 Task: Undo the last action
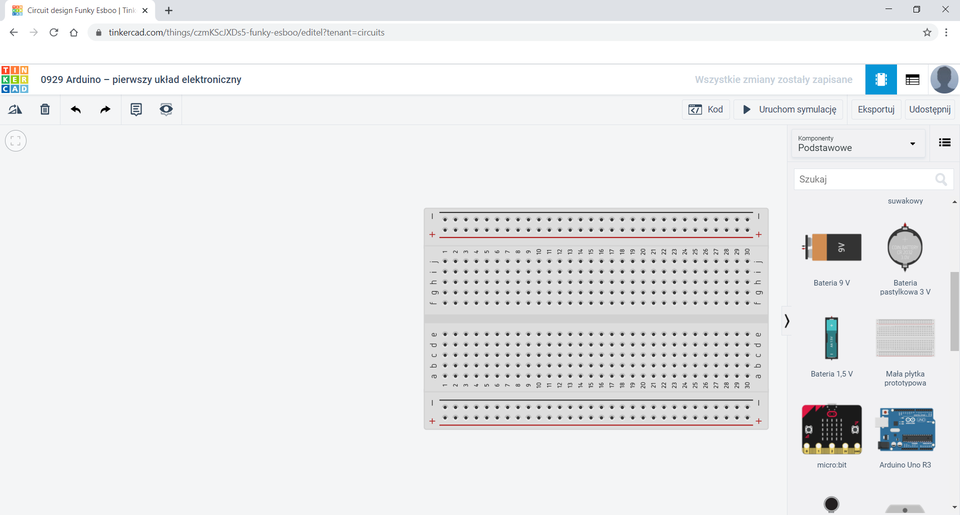76,109
